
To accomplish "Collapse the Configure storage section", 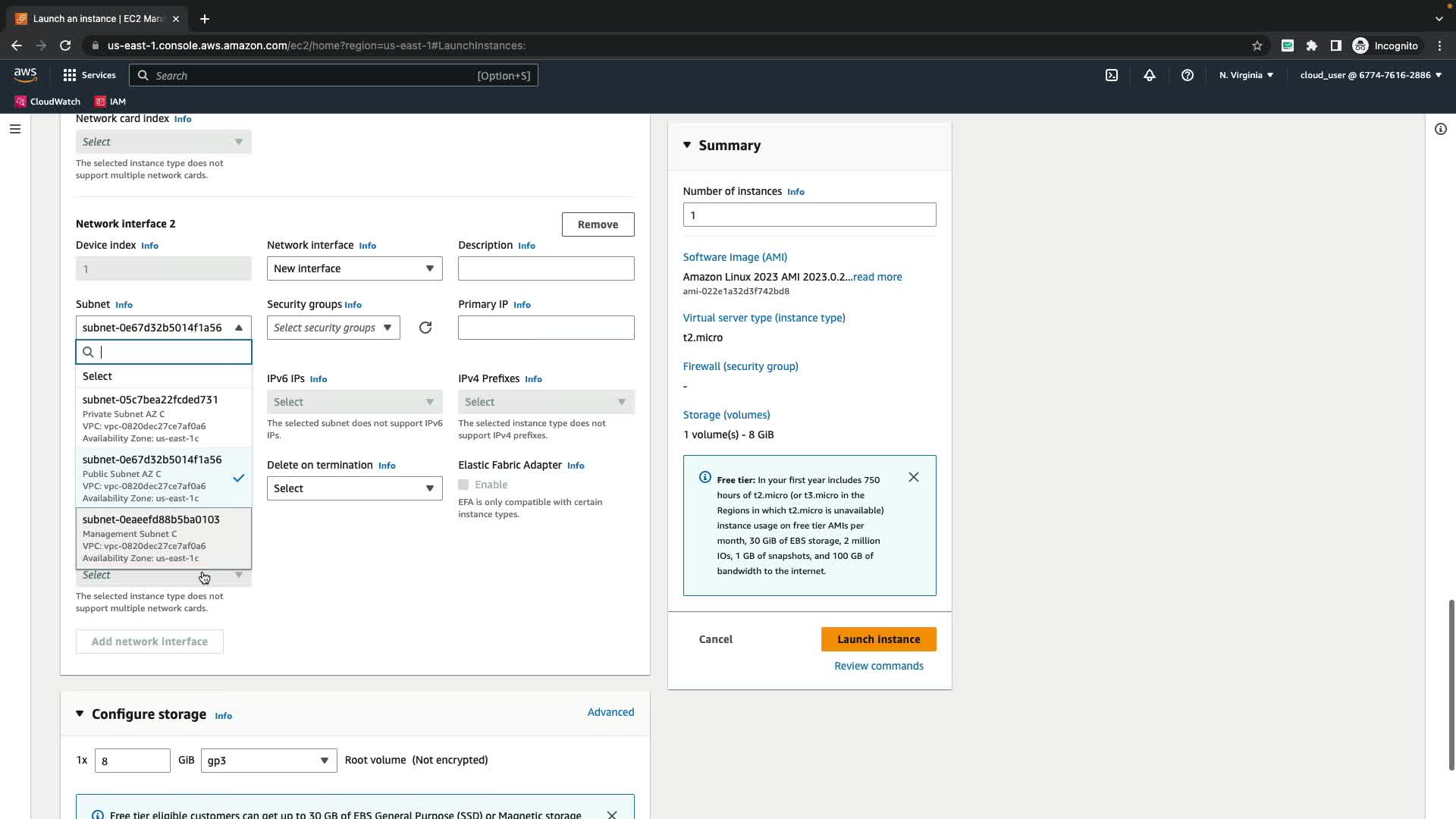I will [80, 714].
